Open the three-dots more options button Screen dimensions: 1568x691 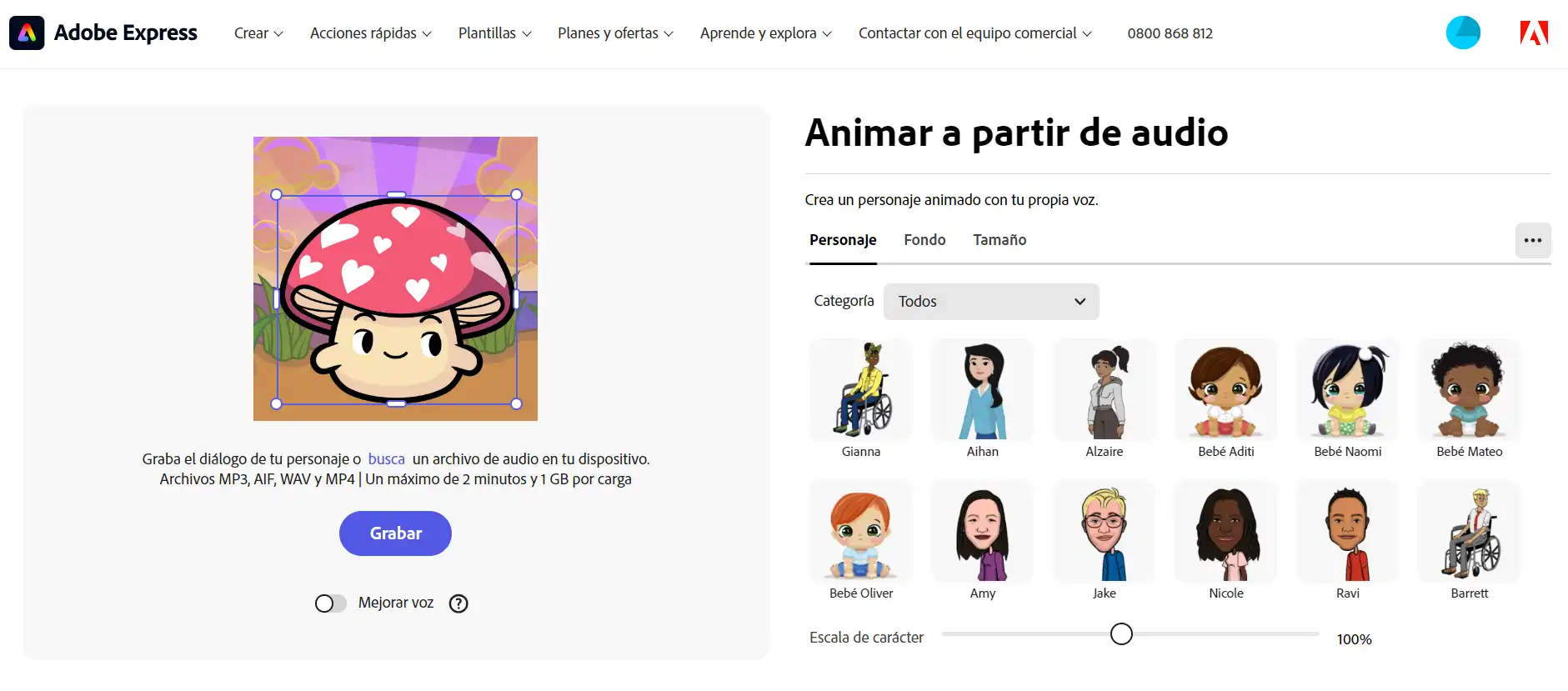point(1533,240)
